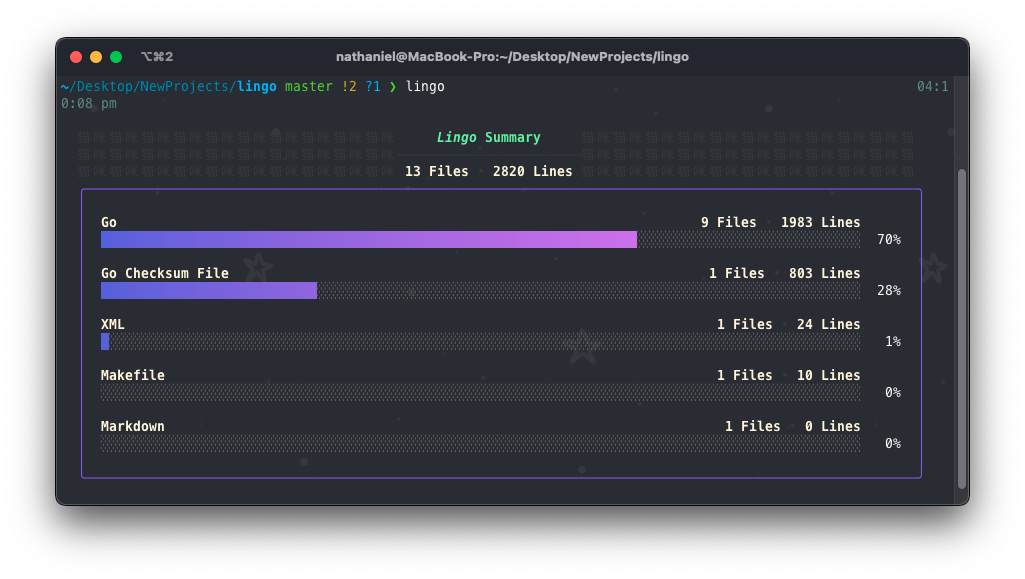Screen dimensions: 1025x579
Task: Click the yellow minimize window button
Action: 96,57
